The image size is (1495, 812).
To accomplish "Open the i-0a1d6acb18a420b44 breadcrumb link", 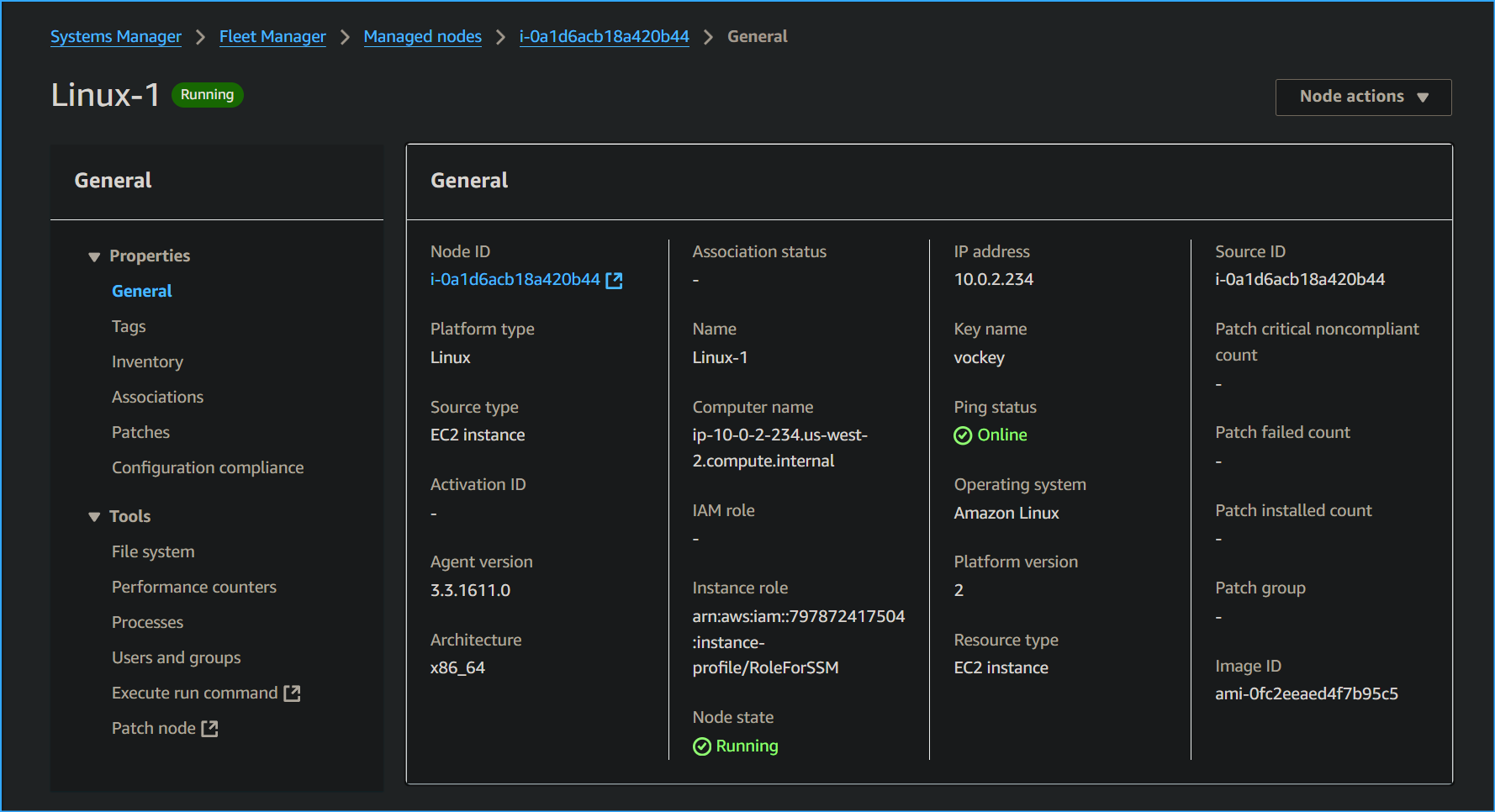I will pos(604,36).
